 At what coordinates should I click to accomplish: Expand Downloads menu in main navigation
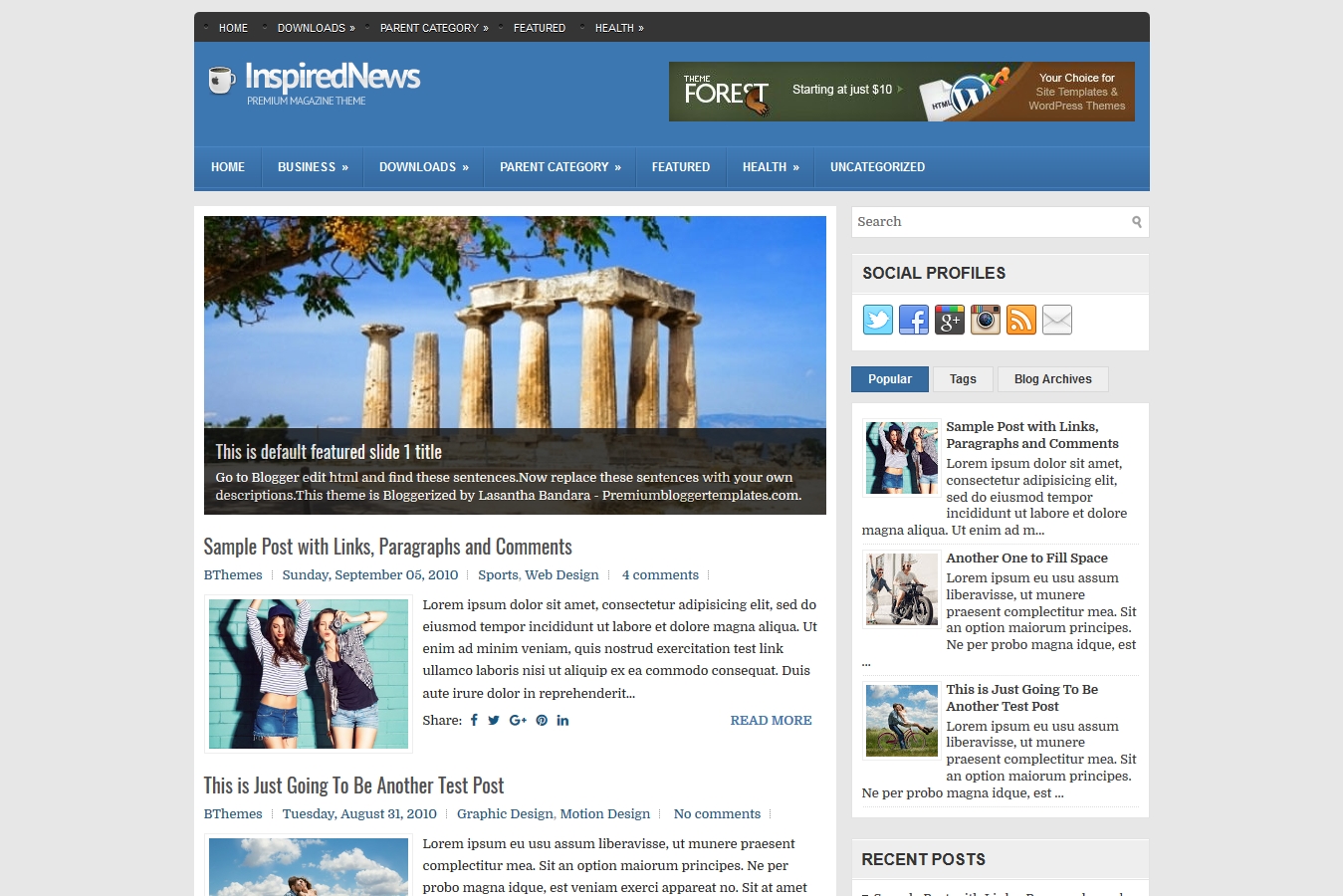[423, 167]
